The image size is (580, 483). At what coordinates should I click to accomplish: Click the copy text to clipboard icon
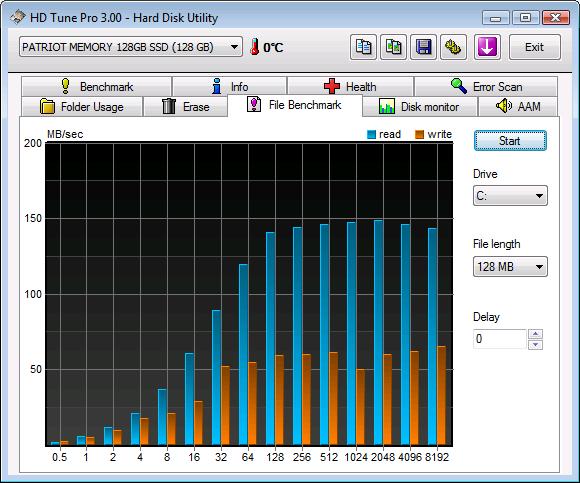point(363,47)
